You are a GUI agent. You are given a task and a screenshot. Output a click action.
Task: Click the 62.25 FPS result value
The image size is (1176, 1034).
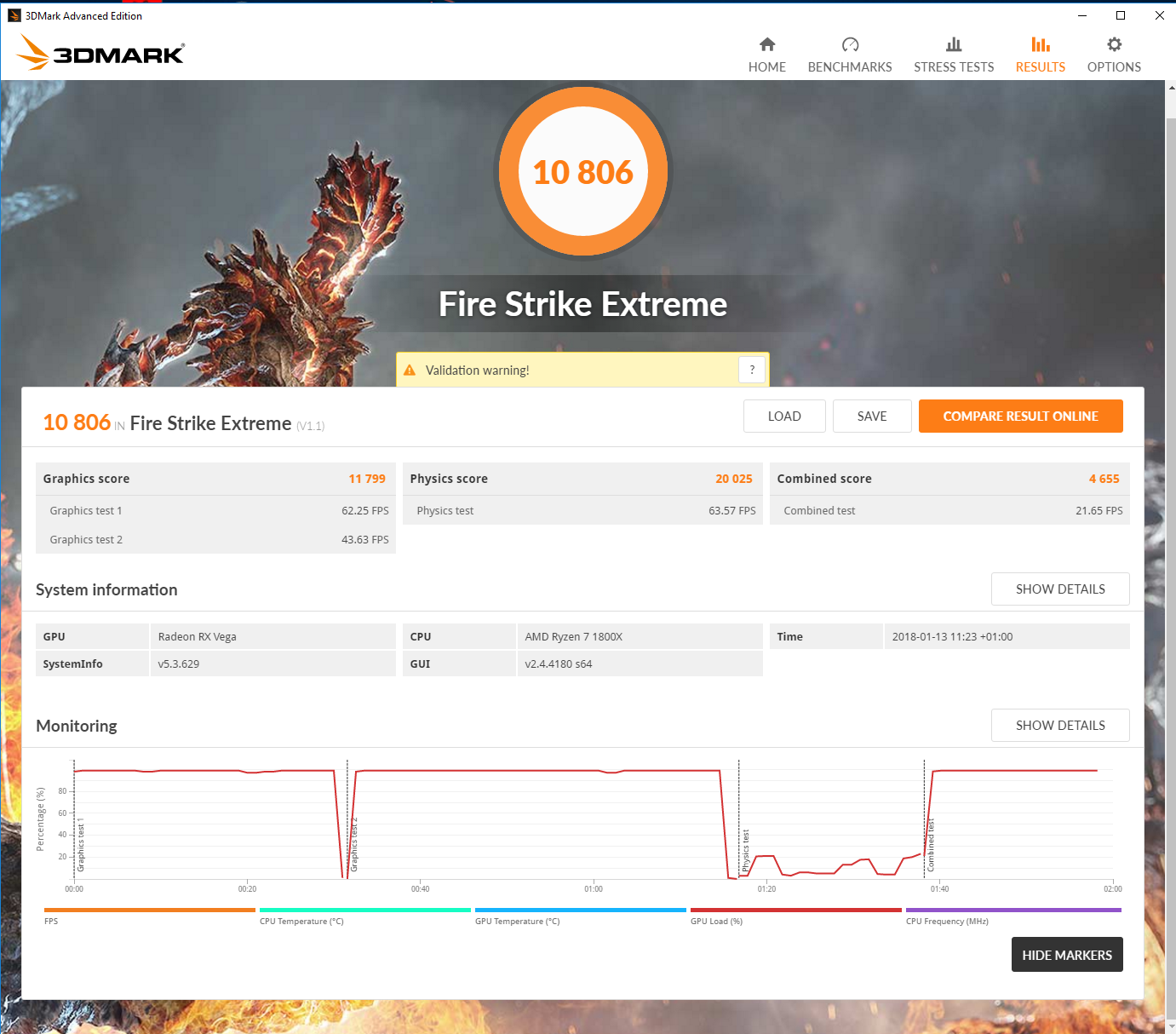365,511
